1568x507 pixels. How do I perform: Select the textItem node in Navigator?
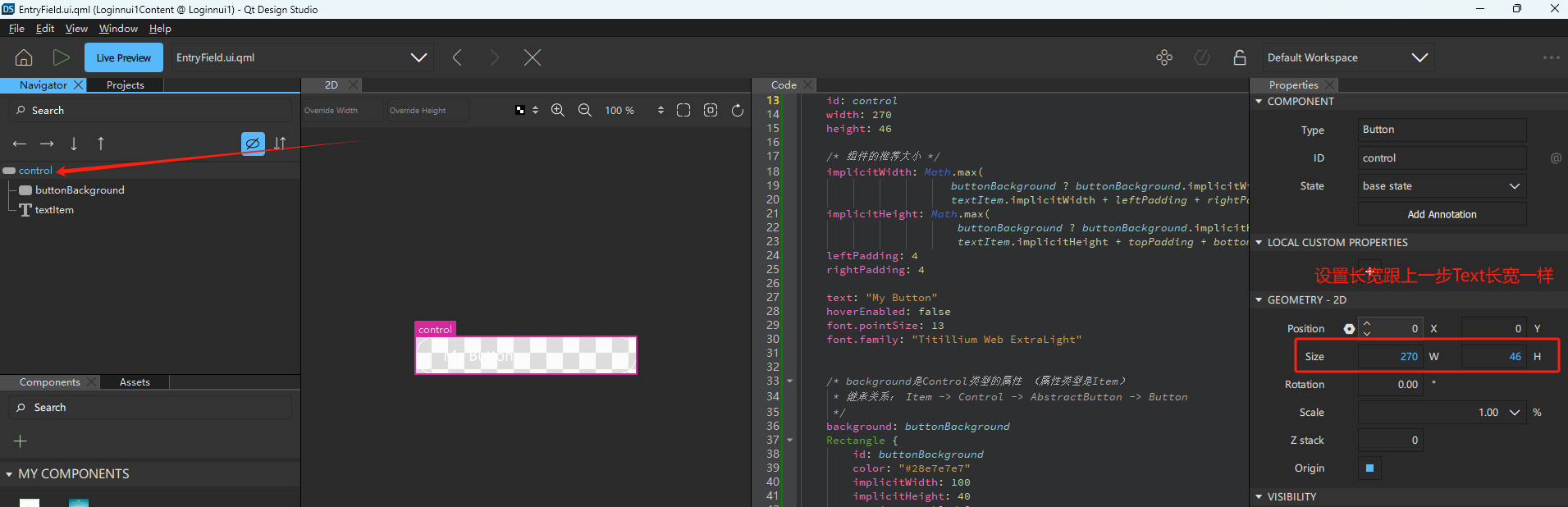(54, 209)
